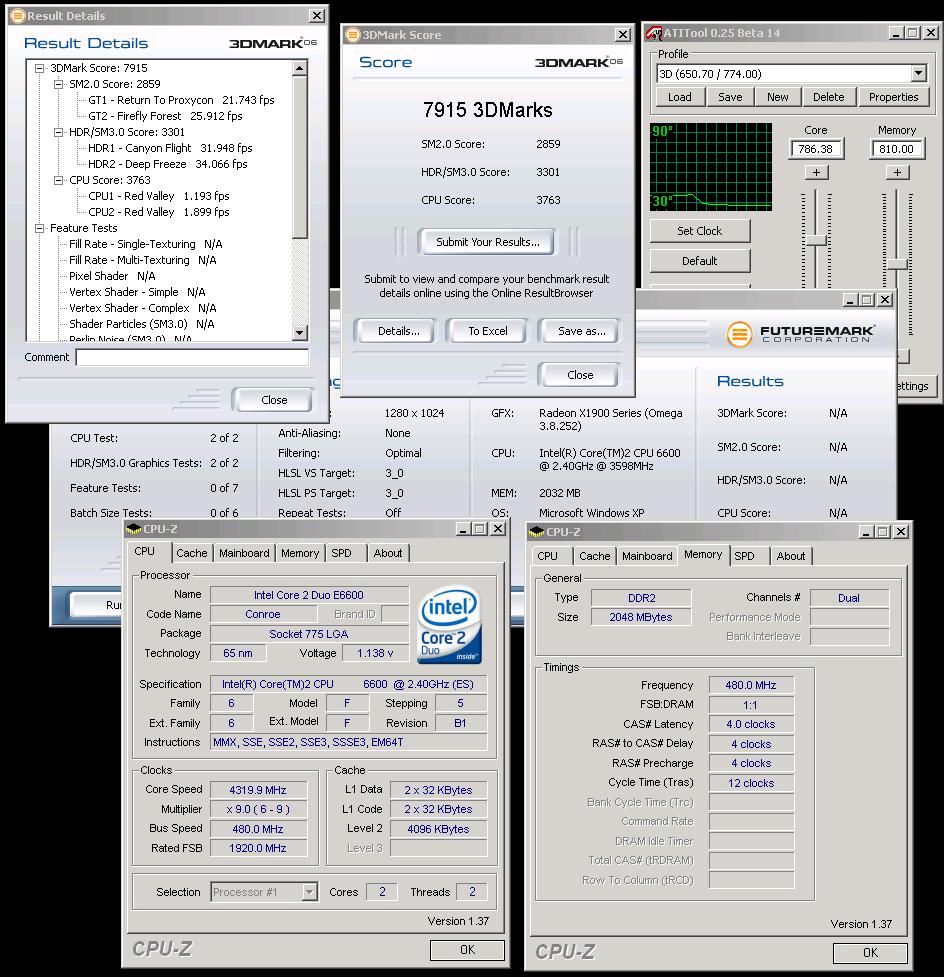Click the Save as button
Image resolution: width=944 pixels, height=977 pixels.
point(579,331)
